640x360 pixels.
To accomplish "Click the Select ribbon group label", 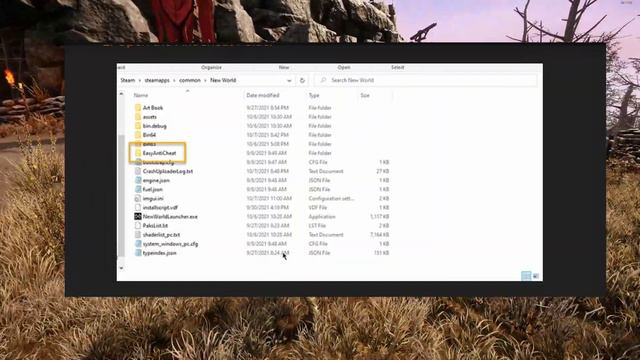I will click(398, 67).
